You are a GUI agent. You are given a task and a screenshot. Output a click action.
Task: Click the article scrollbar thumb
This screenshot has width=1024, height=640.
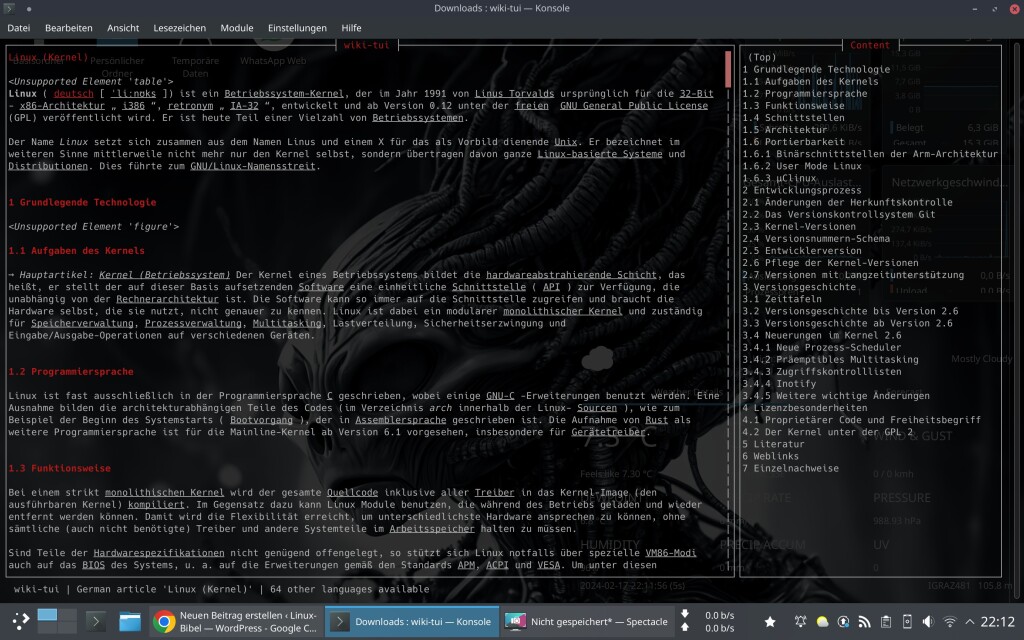coord(728,69)
